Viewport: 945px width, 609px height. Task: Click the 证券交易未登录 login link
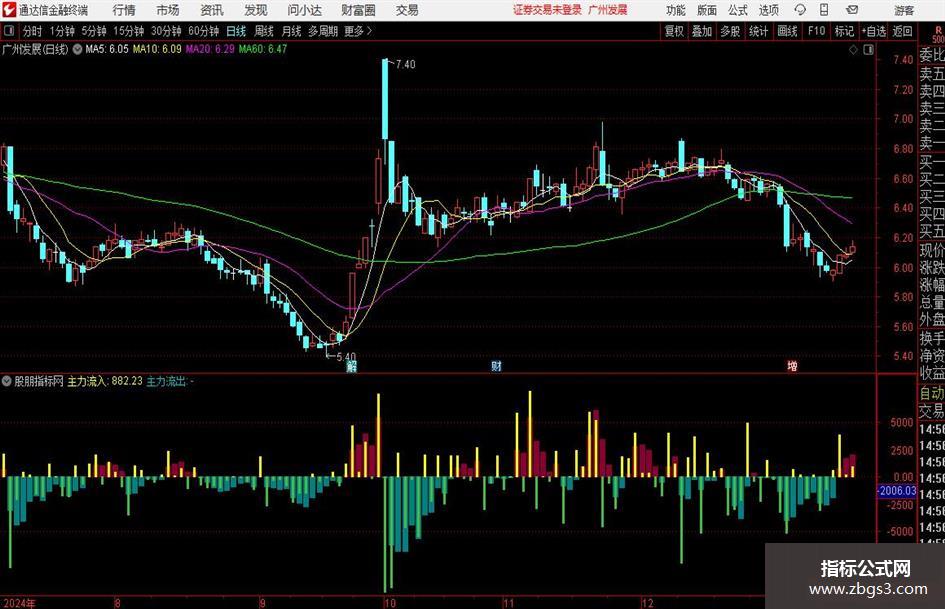[x=547, y=10]
